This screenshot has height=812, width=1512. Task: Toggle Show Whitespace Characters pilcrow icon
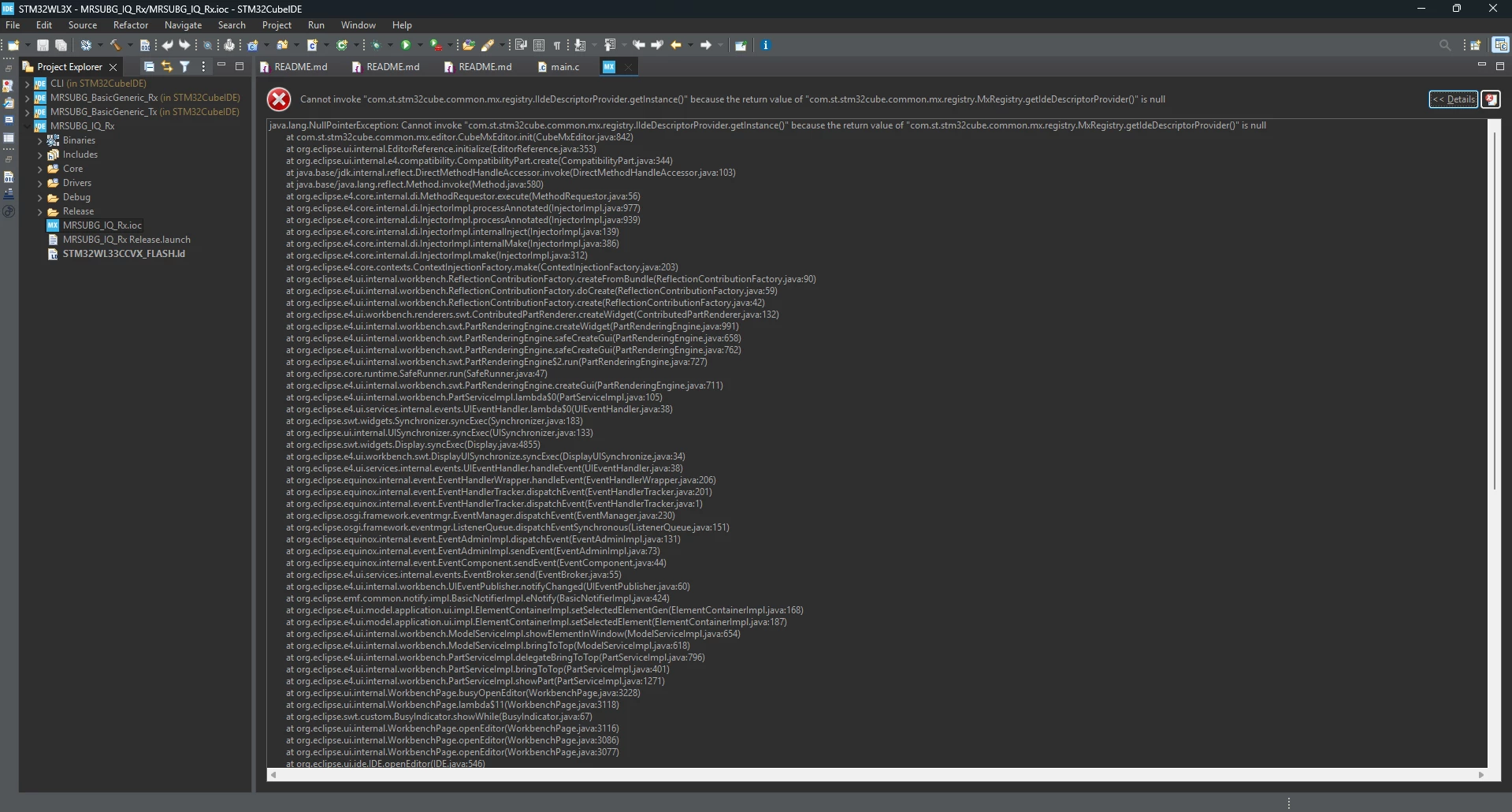pos(557,45)
